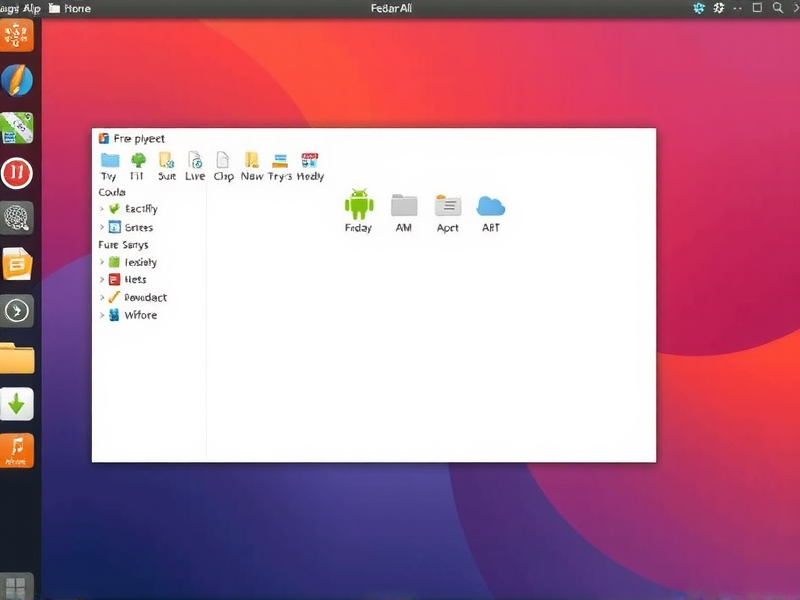Expand the Hets entry in the sidebar
Image resolution: width=800 pixels, height=600 pixels.
(x=133, y=279)
